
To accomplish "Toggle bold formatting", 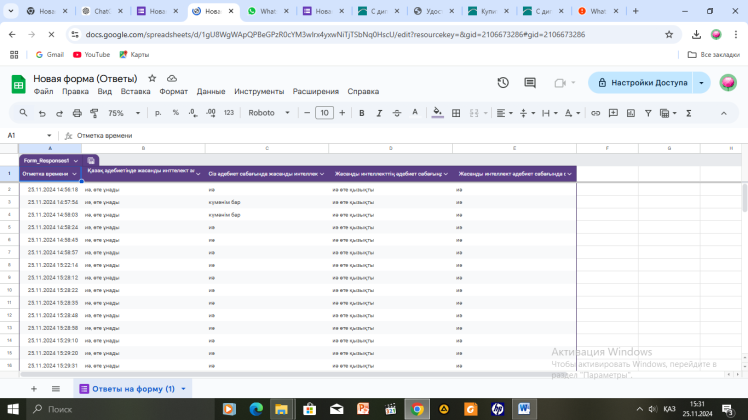I will (362, 113).
